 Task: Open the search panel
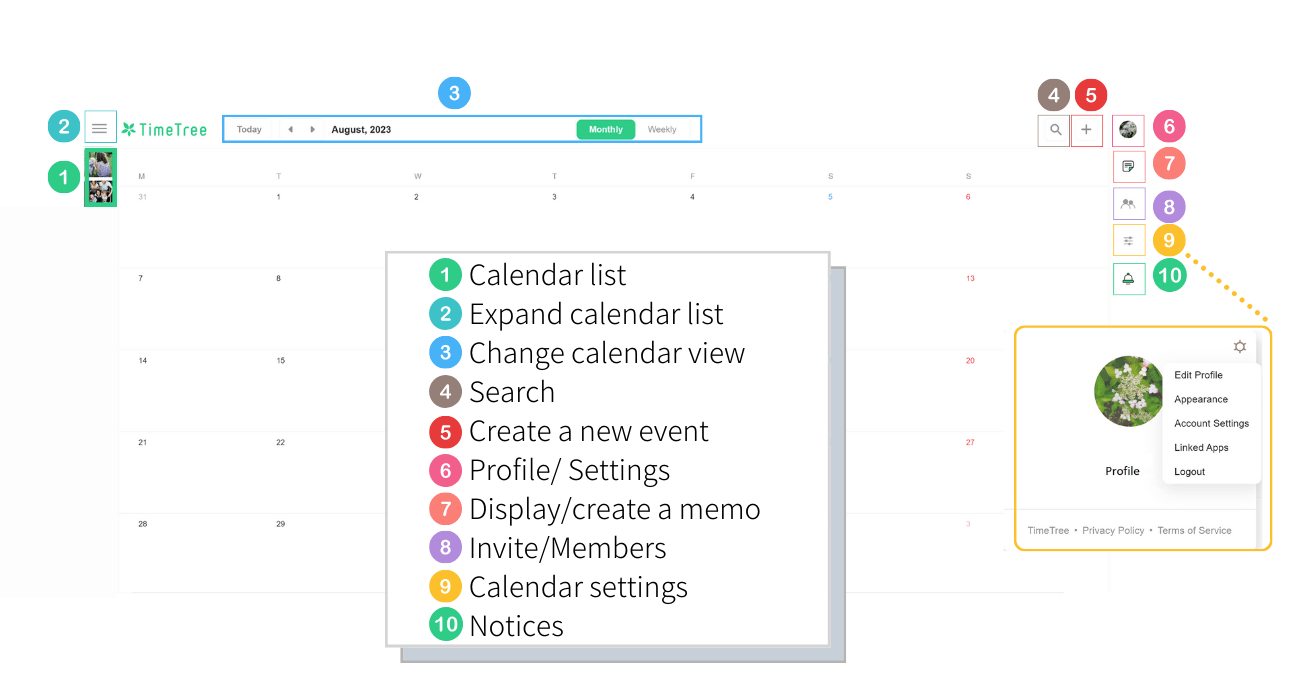coord(1053,130)
